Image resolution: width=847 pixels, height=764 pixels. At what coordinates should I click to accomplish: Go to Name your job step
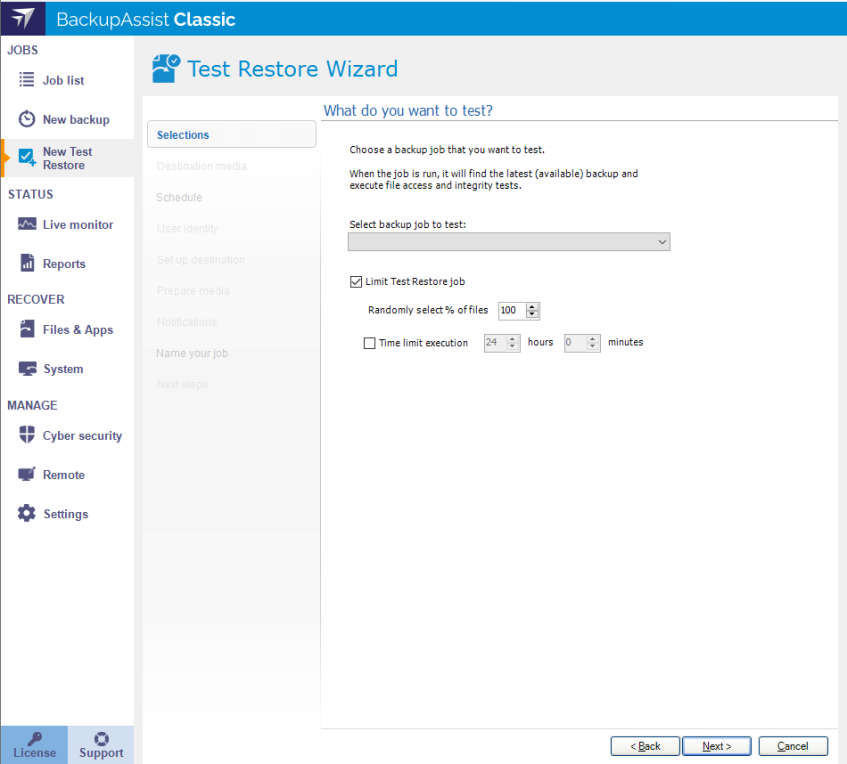[x=191, y=353]
